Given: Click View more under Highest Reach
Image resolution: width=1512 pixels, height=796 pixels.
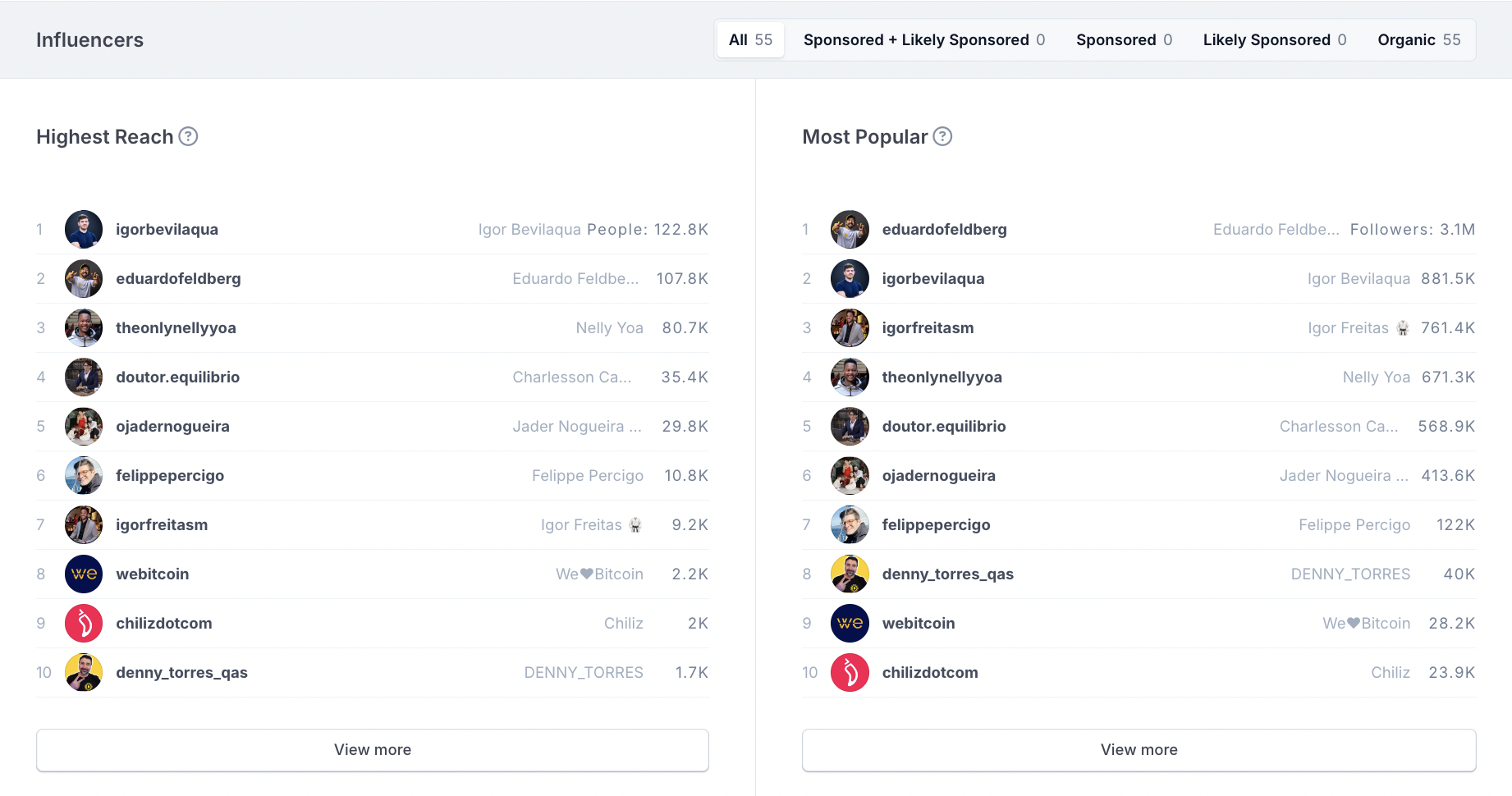Looking at the screenshot, I should [x=373, y=750].
